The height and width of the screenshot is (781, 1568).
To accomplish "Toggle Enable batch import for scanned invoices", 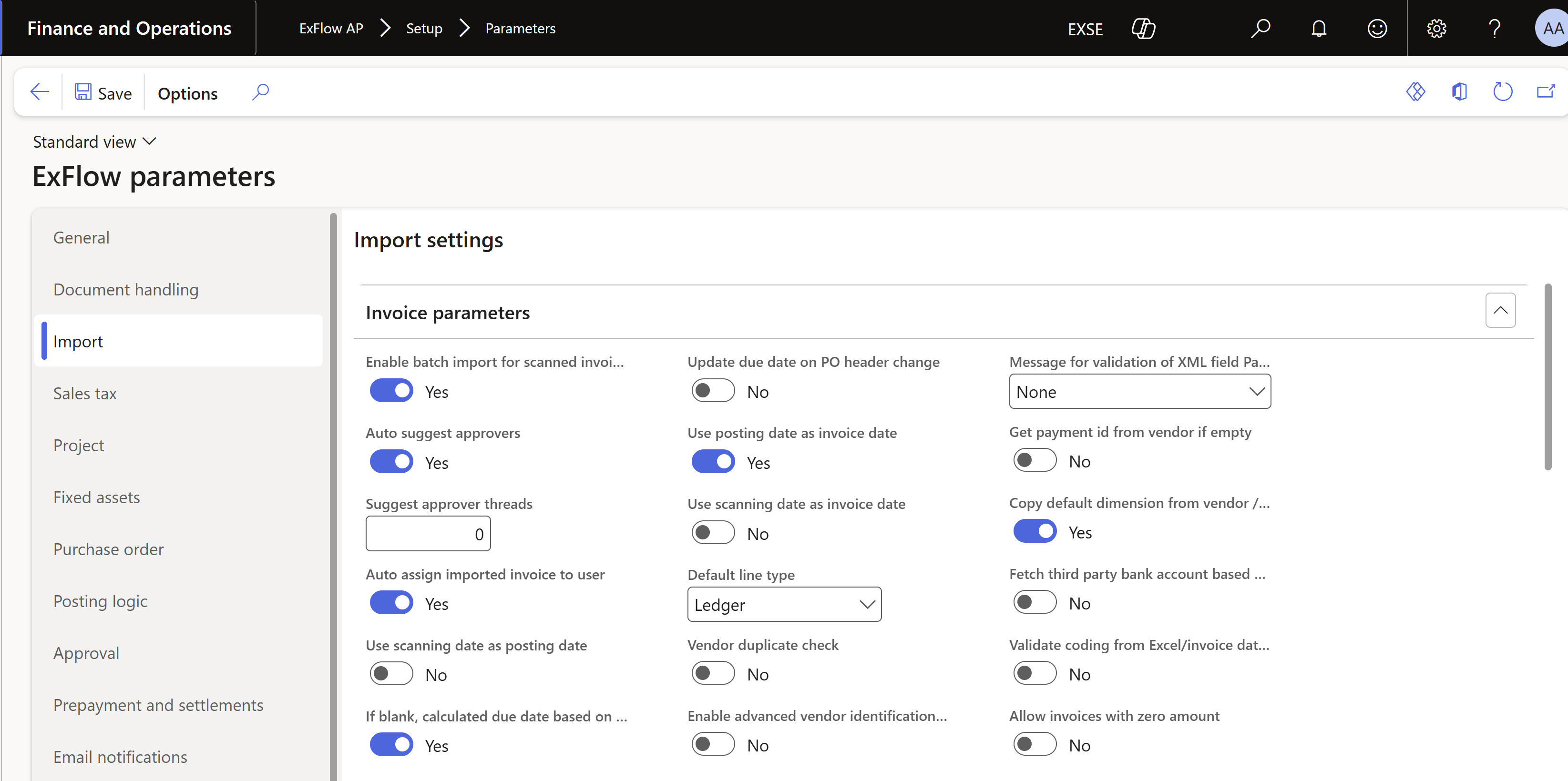I will click(x=391, y=391).
